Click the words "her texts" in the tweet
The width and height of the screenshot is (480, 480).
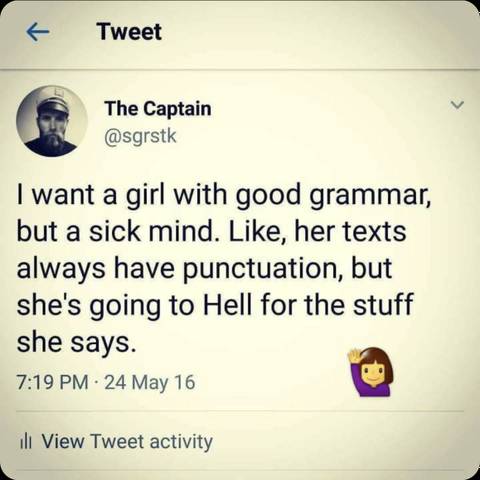click(x=350, y=232)
